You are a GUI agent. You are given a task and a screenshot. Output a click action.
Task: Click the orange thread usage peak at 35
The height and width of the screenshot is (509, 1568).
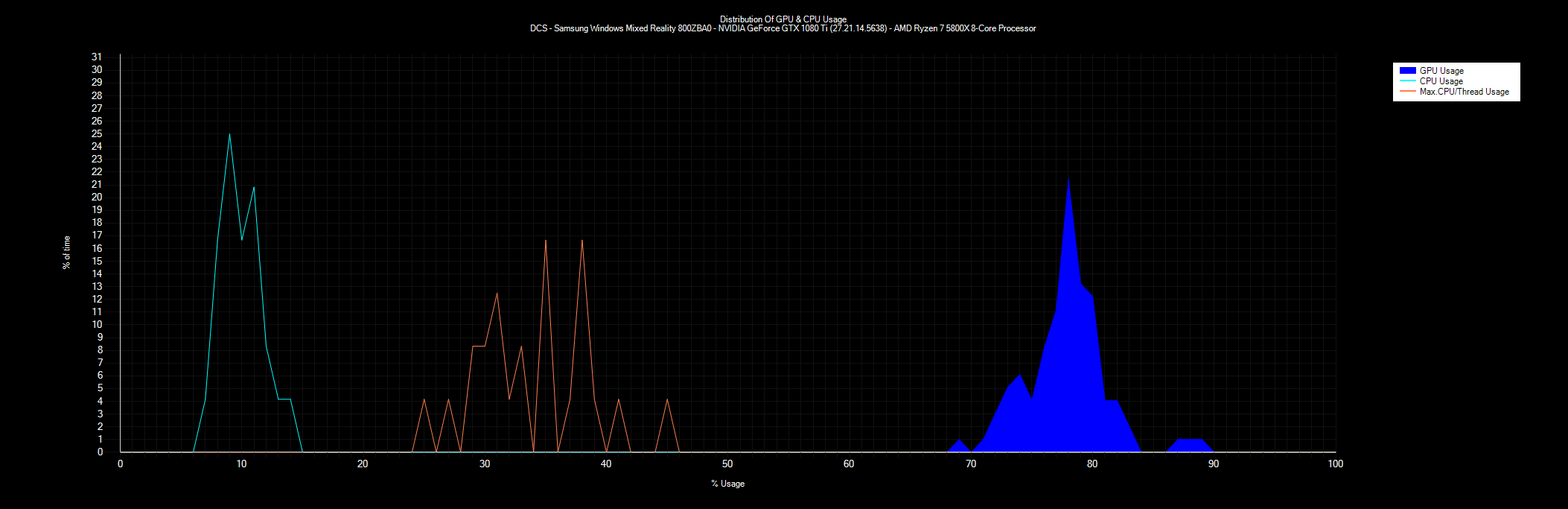546,241
